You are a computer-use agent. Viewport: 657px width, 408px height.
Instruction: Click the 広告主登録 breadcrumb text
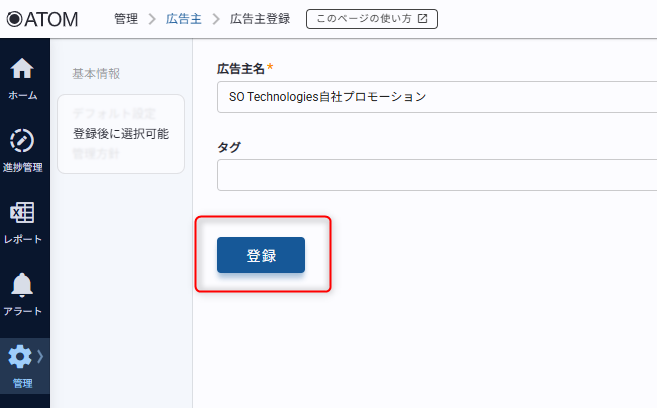tap(260, 19)
